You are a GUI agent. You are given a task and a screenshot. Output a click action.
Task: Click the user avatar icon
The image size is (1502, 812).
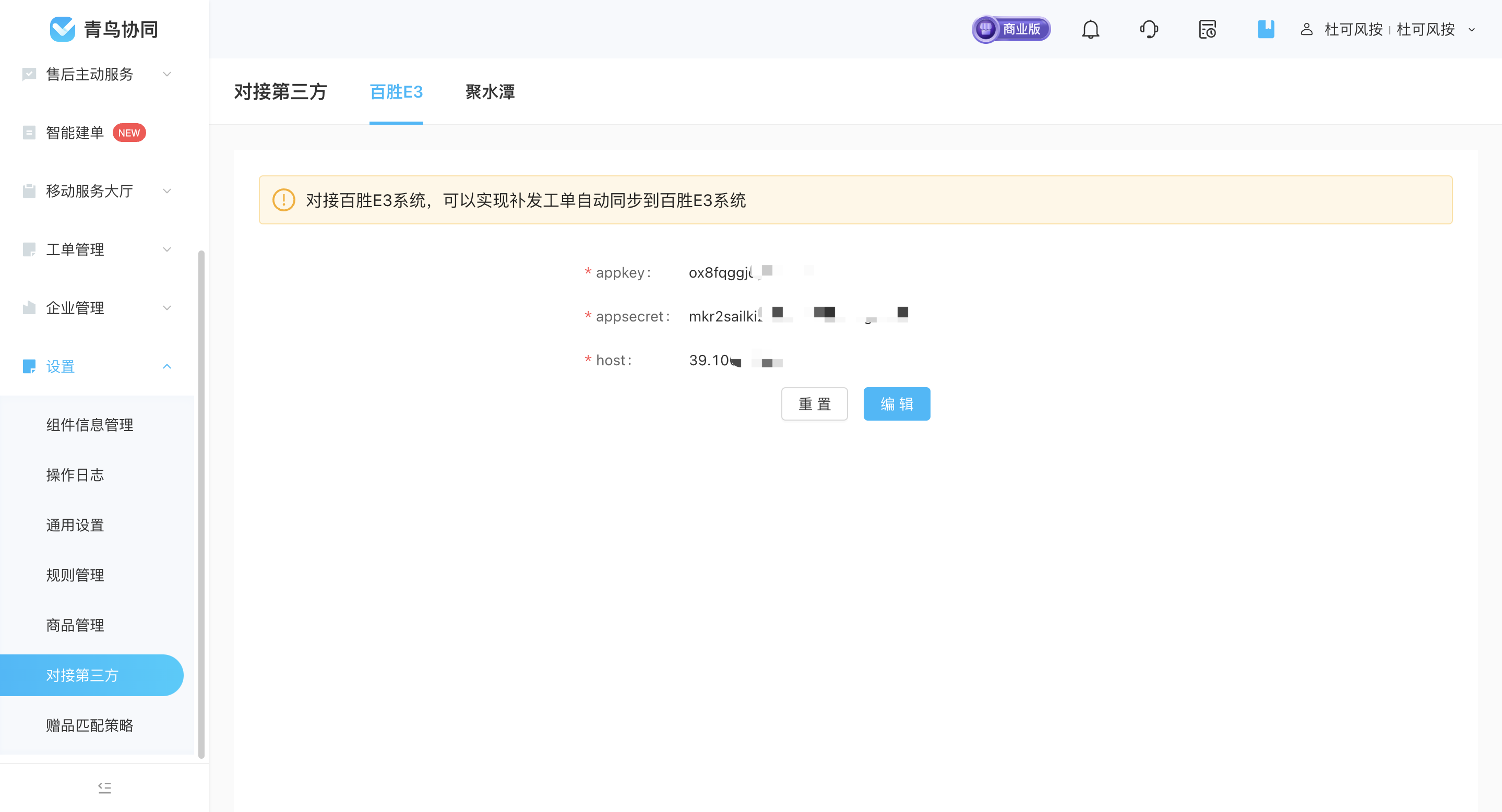pos(1307,29)
